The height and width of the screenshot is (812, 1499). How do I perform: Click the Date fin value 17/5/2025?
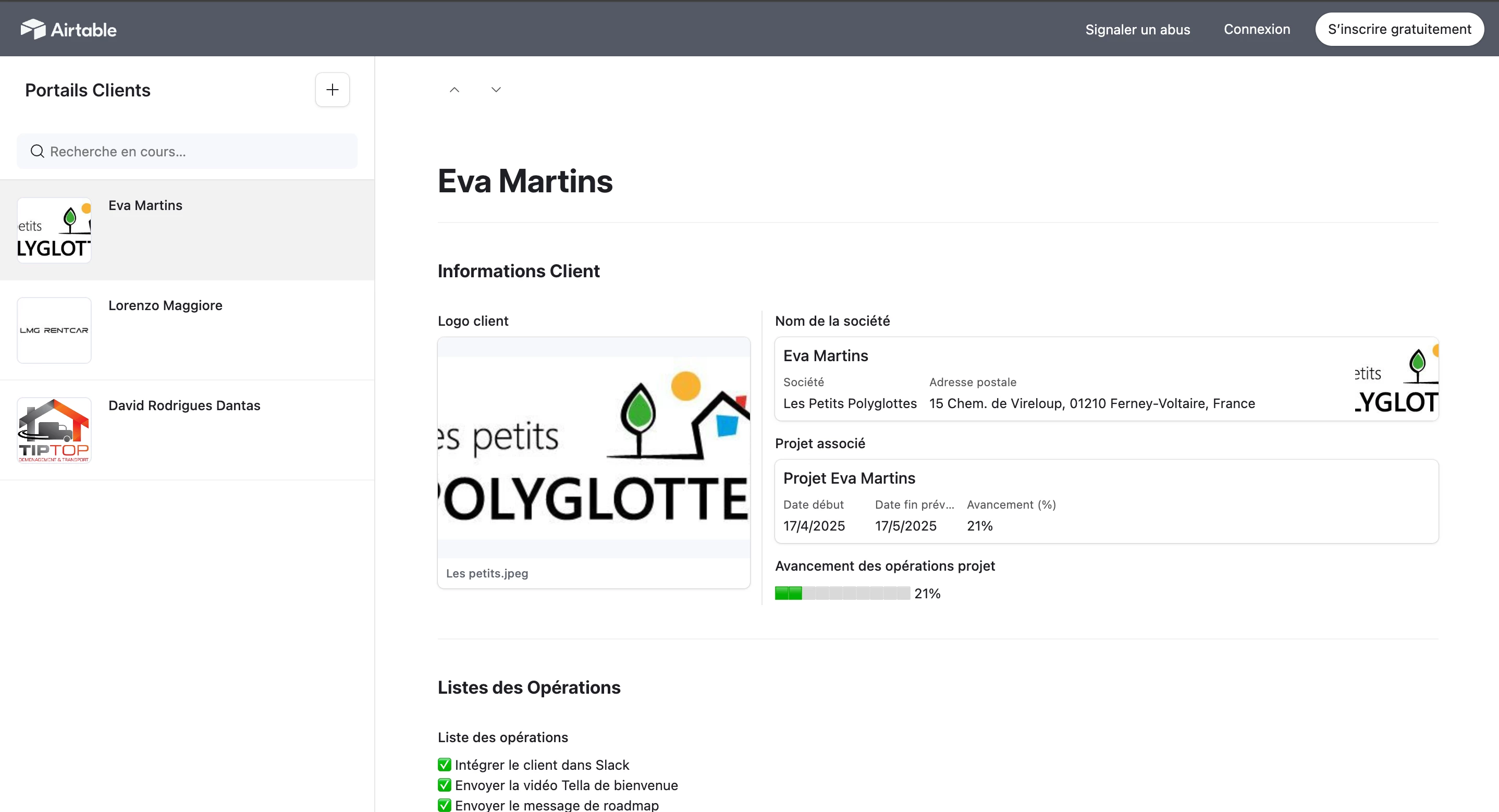(x=905, y=526)
